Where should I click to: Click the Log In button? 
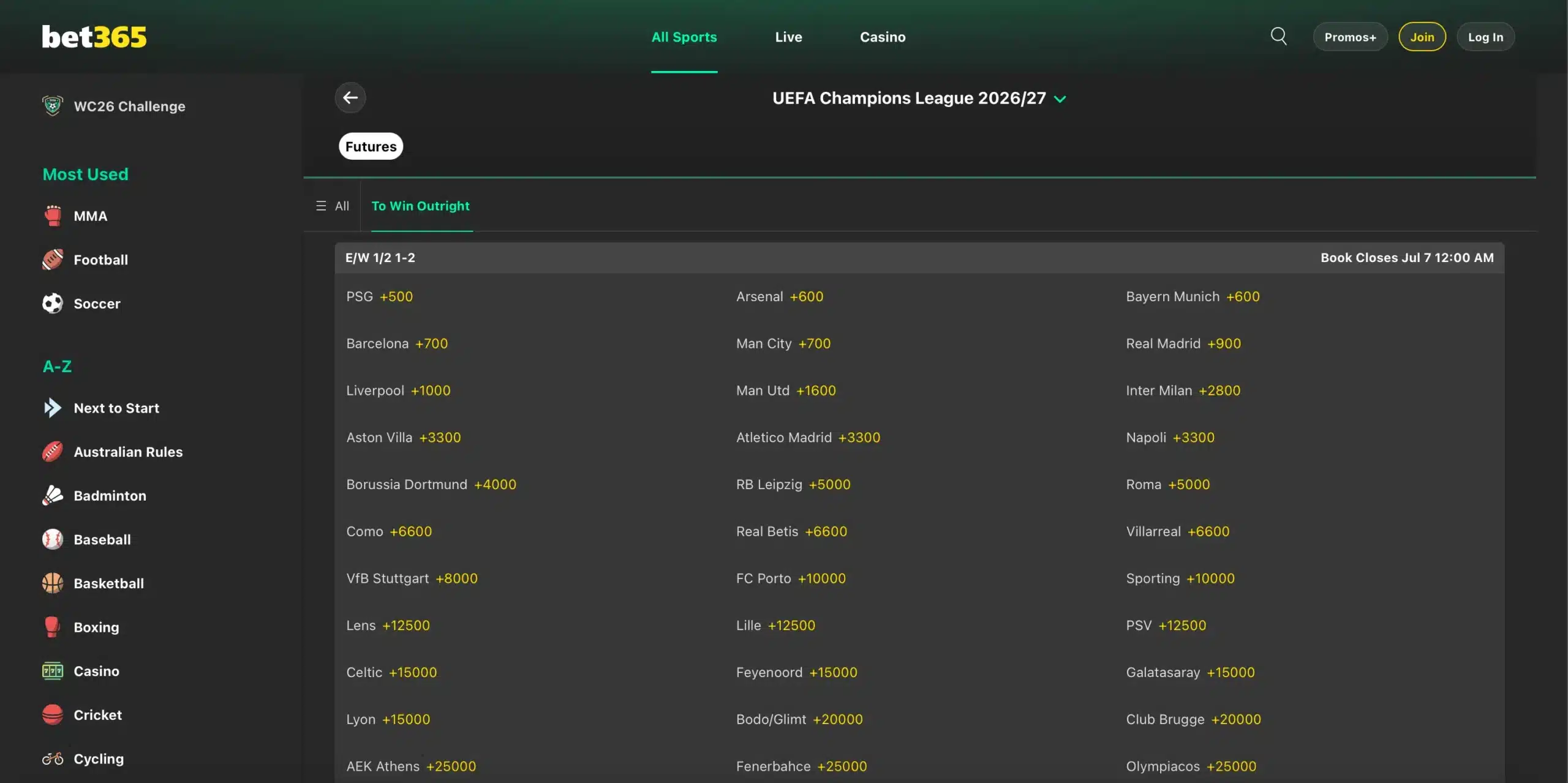tap(1485, 37)
